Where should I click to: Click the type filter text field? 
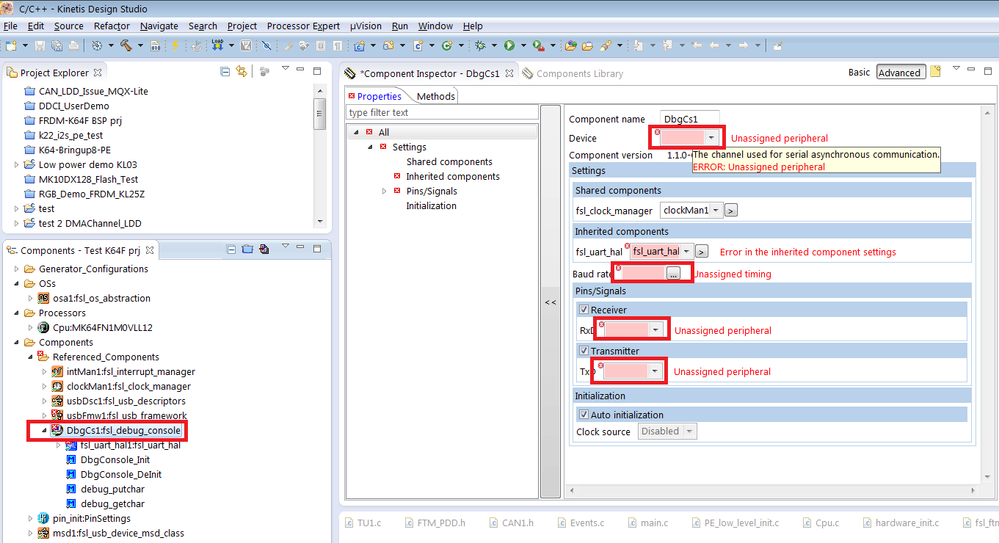point(442,113)
